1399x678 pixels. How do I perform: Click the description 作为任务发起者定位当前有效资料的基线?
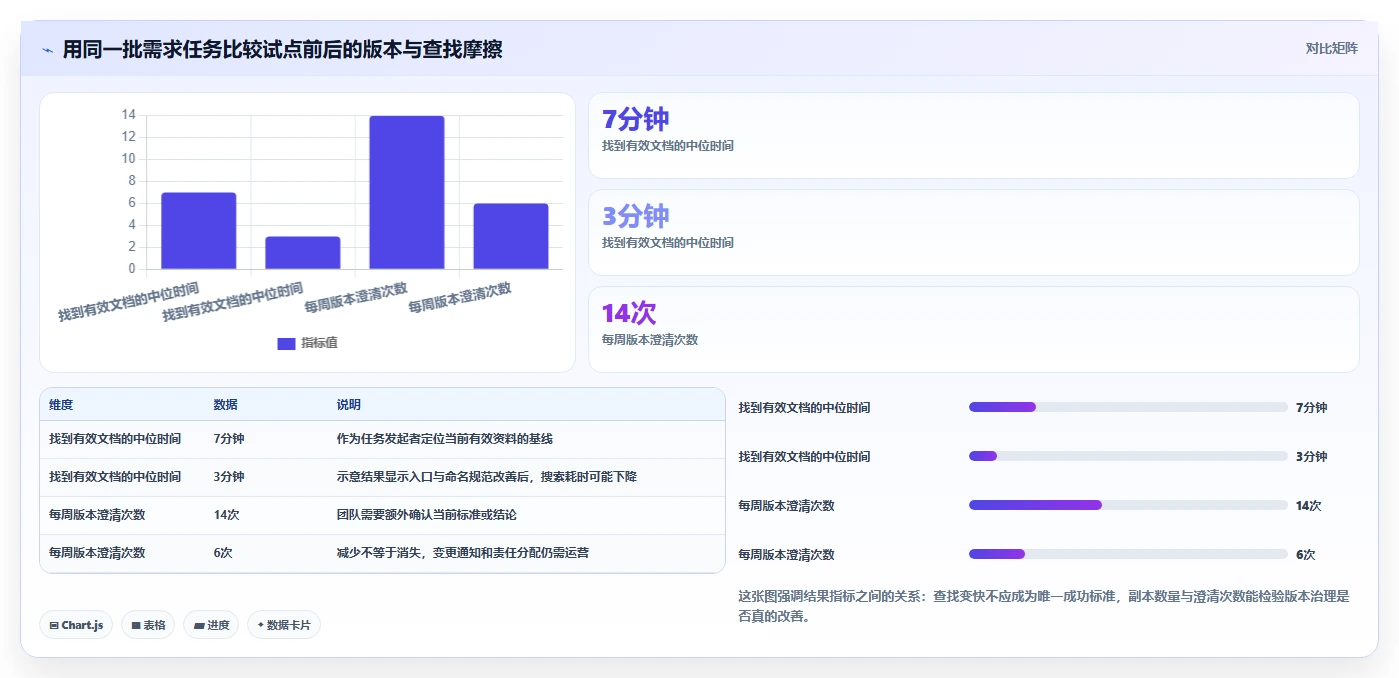(x=445, y=439)
